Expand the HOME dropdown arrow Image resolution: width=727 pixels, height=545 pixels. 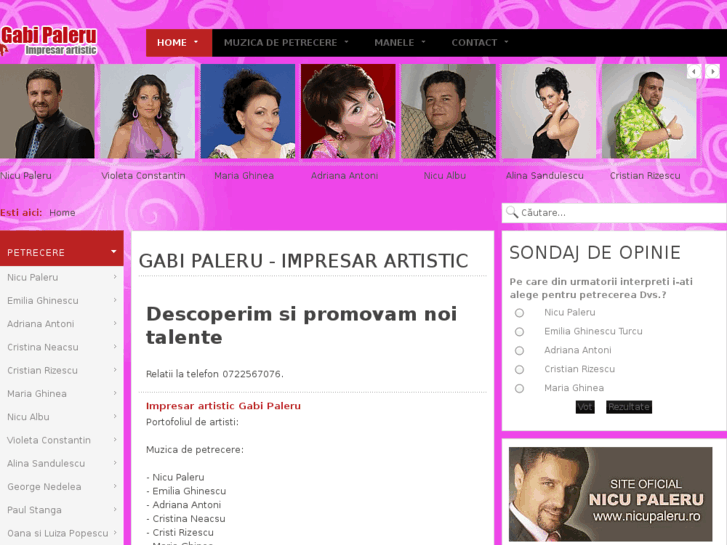(x=196, y=42)
